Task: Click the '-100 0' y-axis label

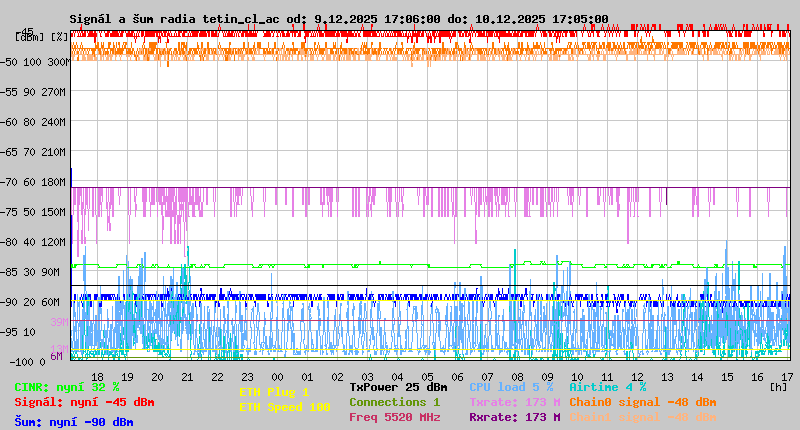Action: [x=27, y=362]
